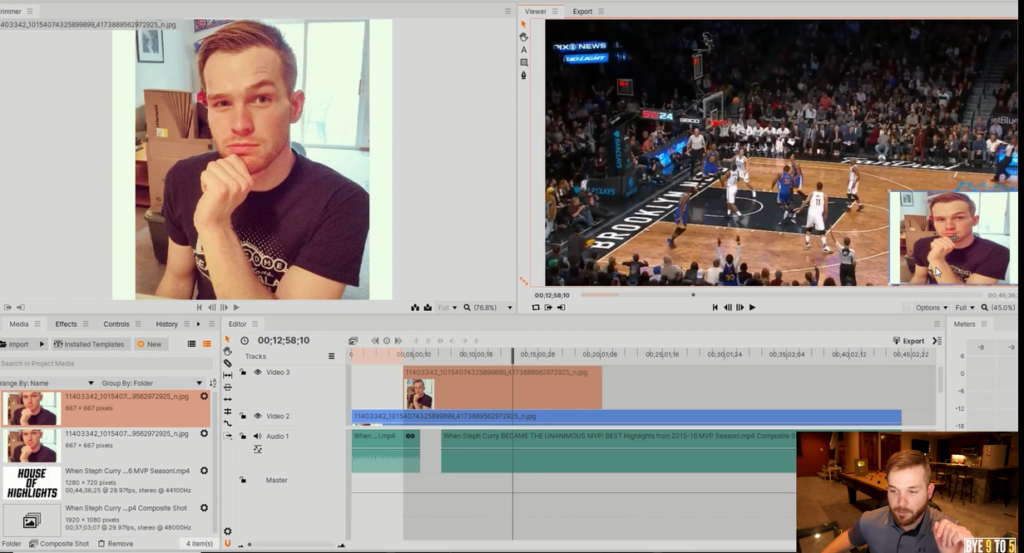
Task: Select the Viewer Hand tool
Action: point(523,37)
